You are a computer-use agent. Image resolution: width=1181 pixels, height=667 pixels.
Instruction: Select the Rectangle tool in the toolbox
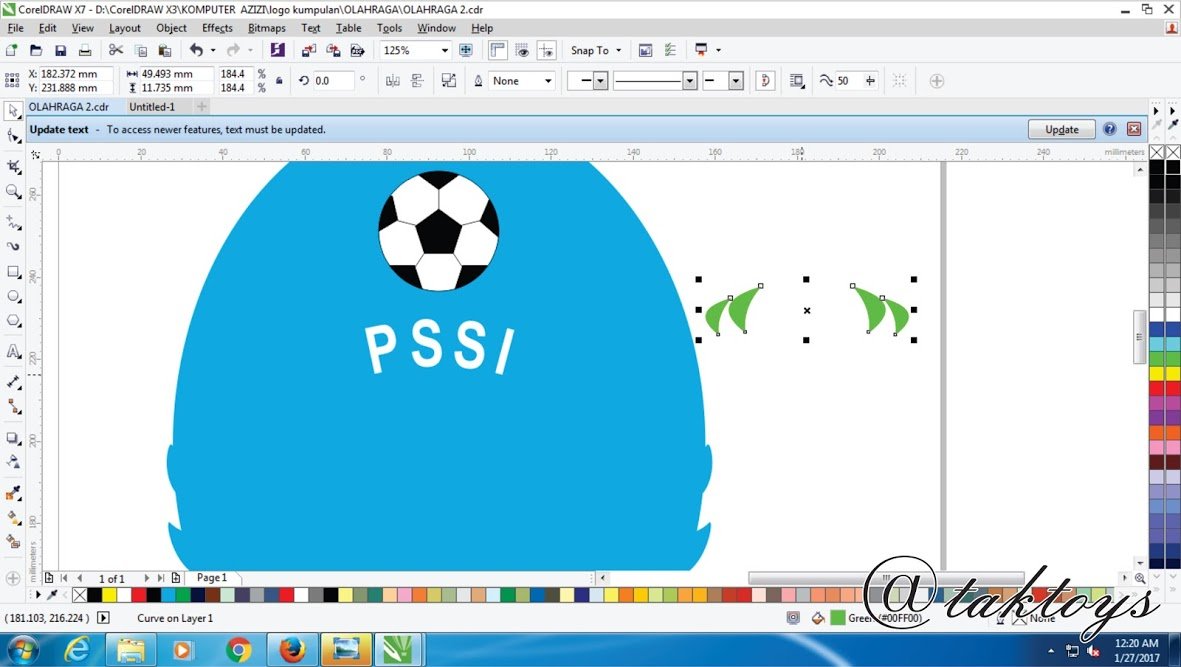[13, 271]
